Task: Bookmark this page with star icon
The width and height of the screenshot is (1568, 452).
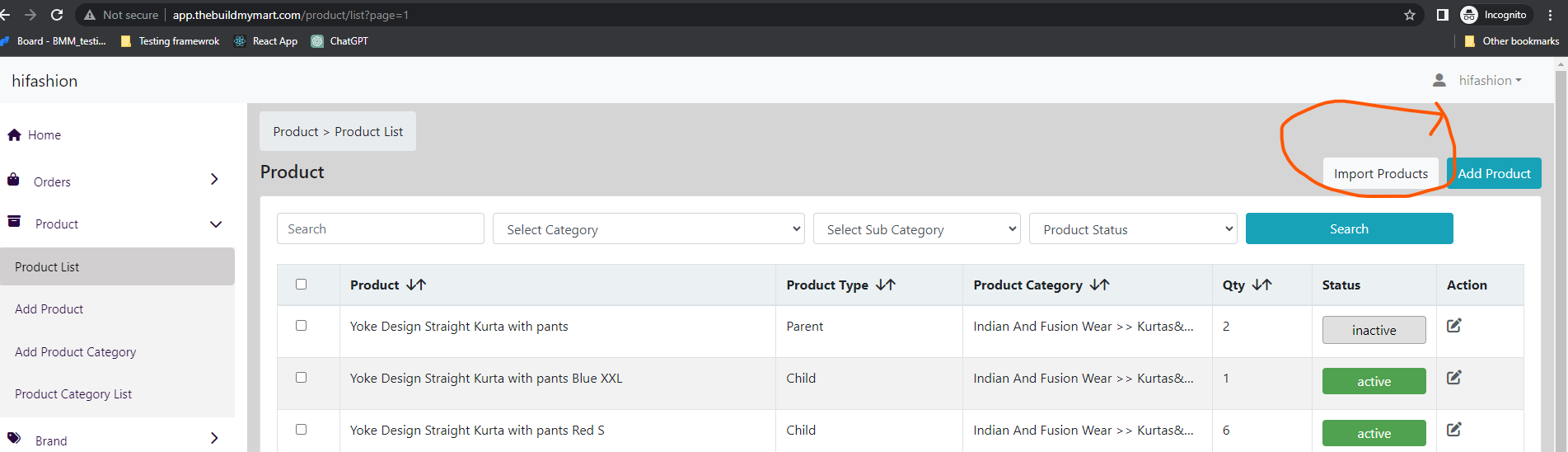Action: (x=1410, y=15)
